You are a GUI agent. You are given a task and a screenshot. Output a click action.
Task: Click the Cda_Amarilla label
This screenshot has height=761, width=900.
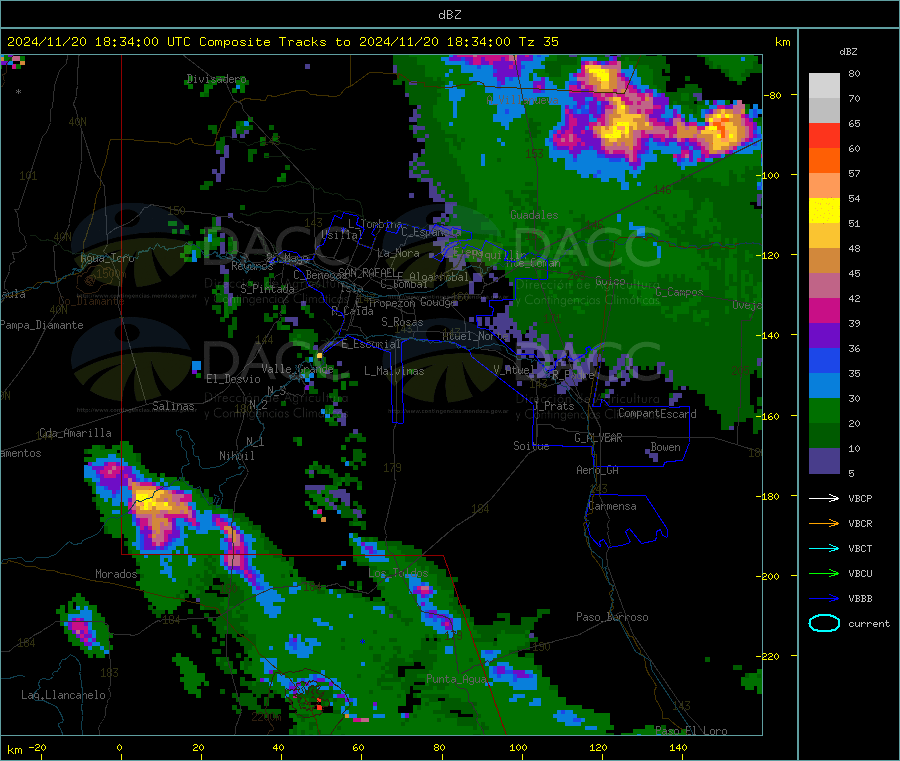[x=75, y=433]
